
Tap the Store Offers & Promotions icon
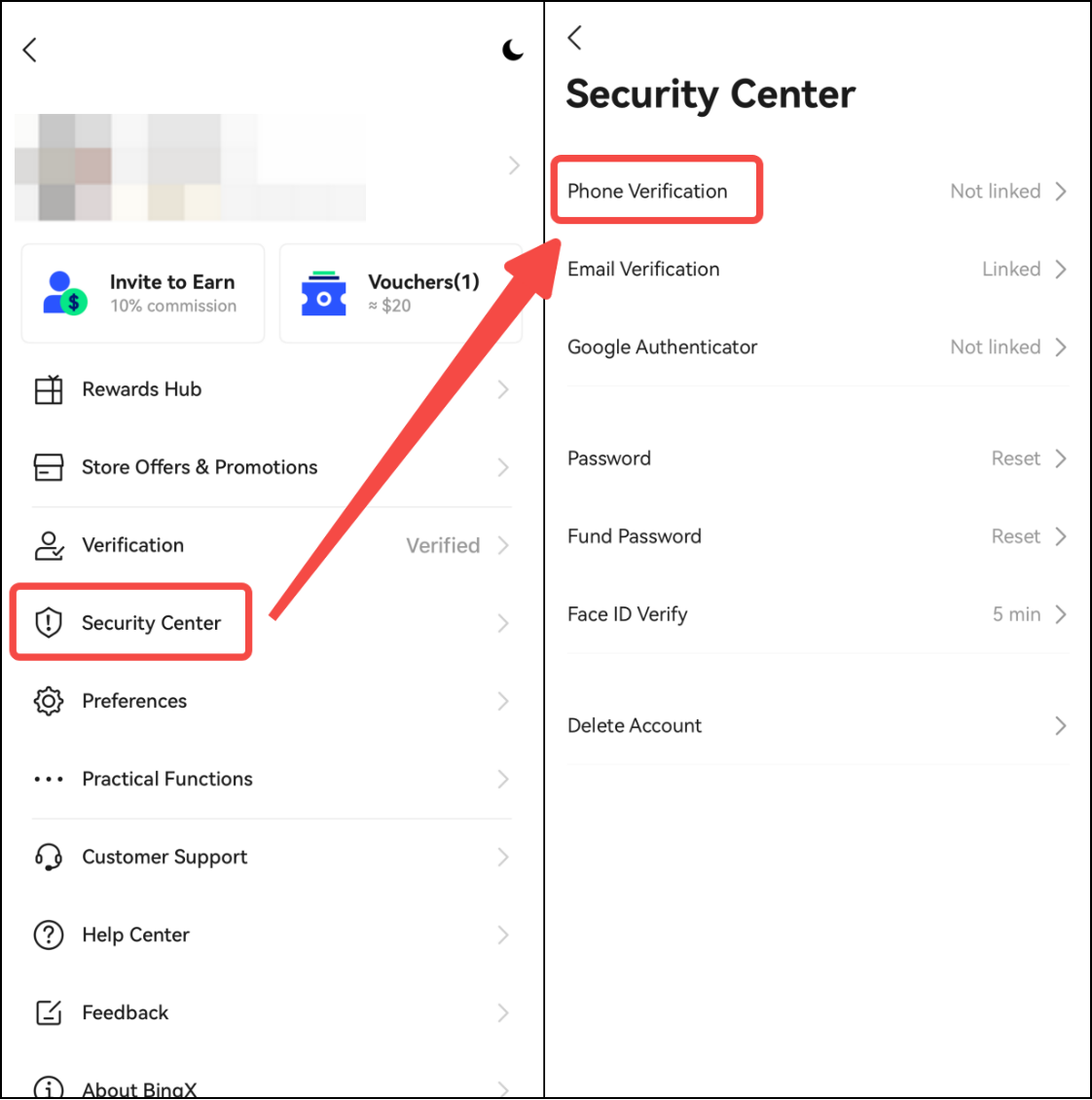(49, 467)
